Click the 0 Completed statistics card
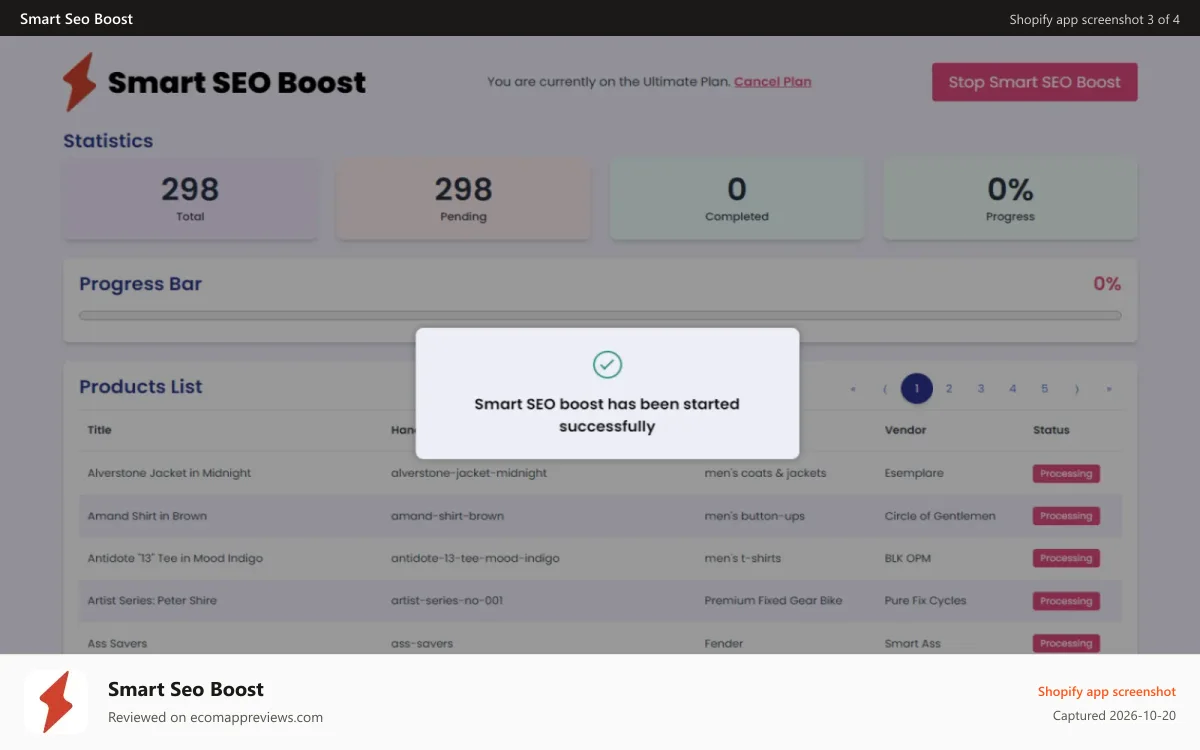 pyautogui.click(x=737, y=198)
